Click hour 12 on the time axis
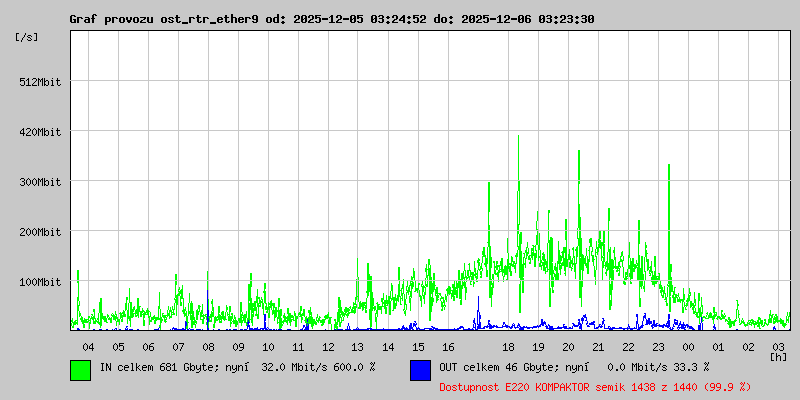The height and width of the screenshot is (400, 800). click(x=328, y=346)
